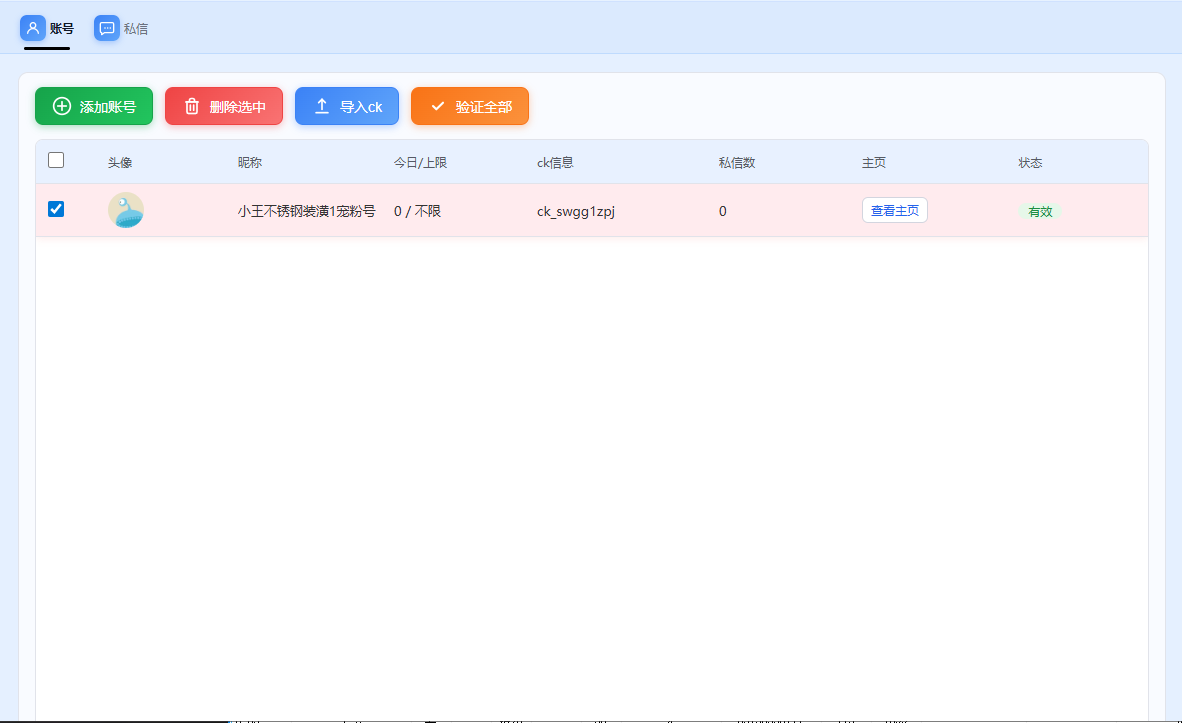
Task: Click the upload arrow icon on 导入ck
Action: click(322, 107)
